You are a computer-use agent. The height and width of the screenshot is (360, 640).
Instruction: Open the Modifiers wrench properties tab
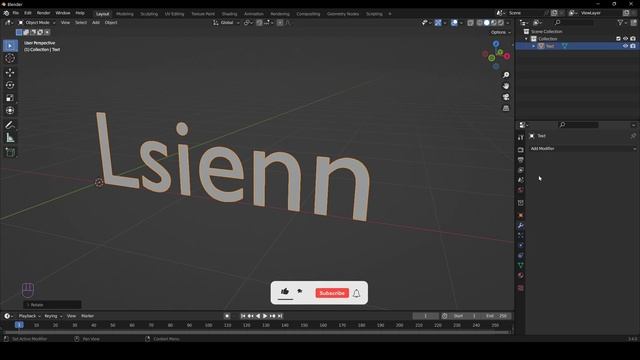[x=520, y=226]
